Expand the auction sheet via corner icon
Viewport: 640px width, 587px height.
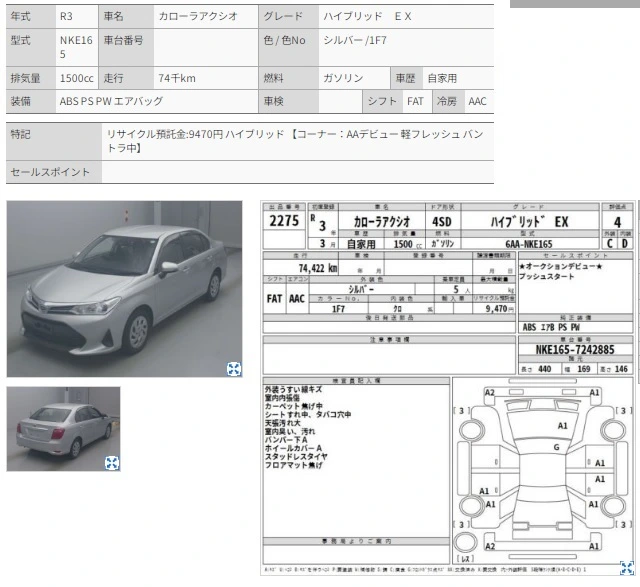[627, 568]
